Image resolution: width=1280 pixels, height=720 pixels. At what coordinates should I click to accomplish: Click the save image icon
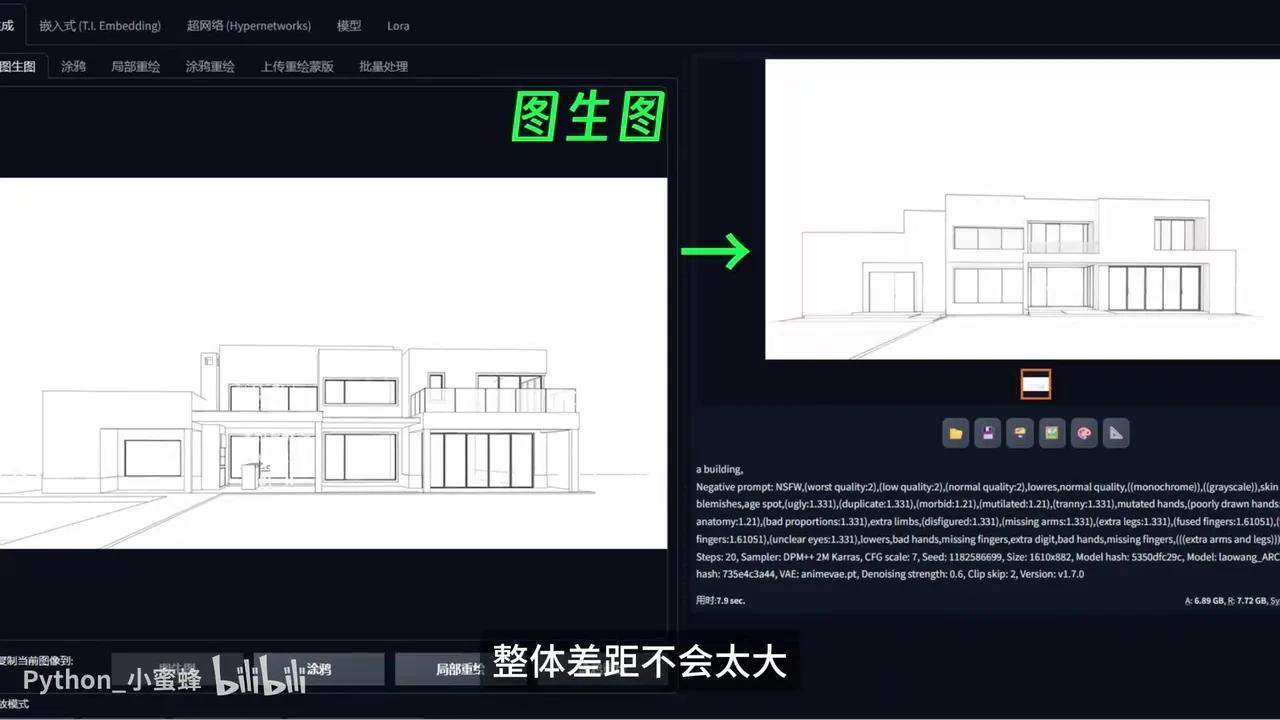(987, 432)
